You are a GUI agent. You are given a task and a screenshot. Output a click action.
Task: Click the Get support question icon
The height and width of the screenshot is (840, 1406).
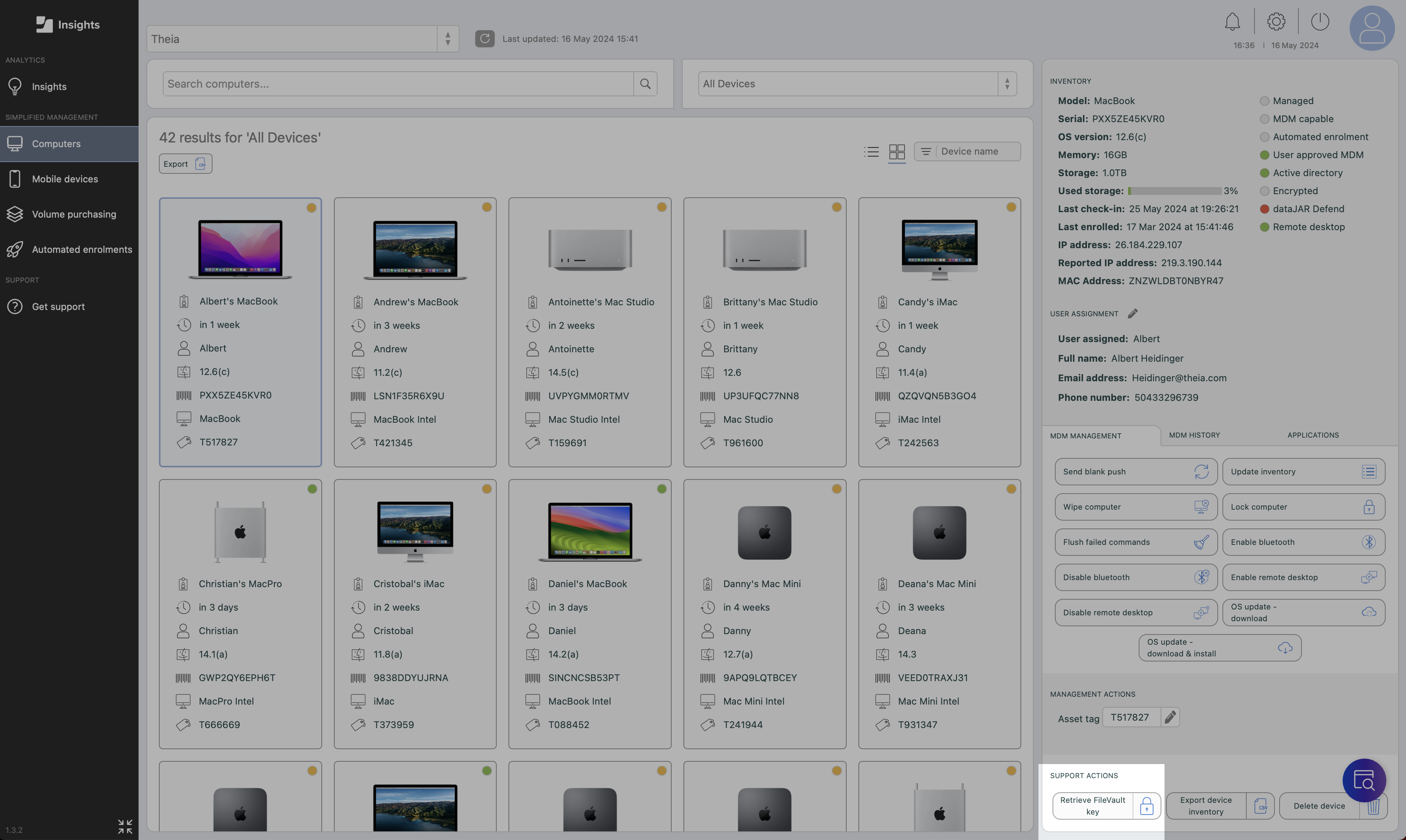point(15,306)
